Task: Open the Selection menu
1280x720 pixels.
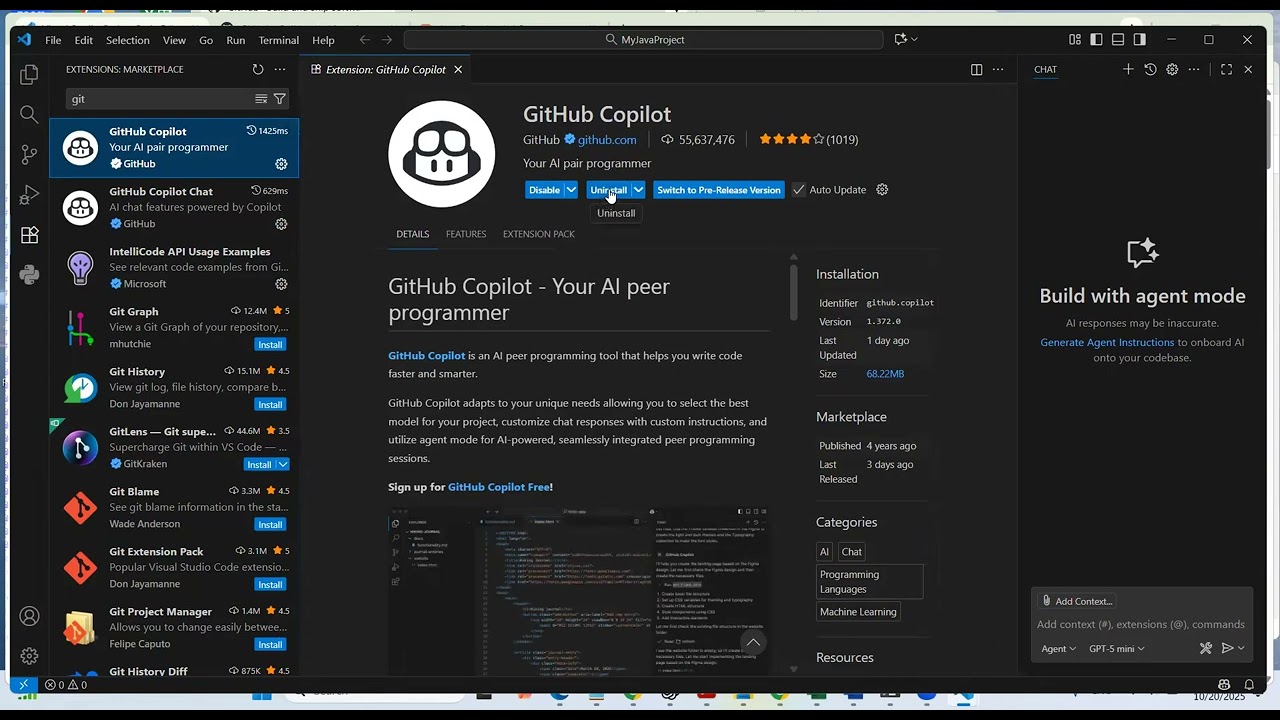Action: click(128, 40)
